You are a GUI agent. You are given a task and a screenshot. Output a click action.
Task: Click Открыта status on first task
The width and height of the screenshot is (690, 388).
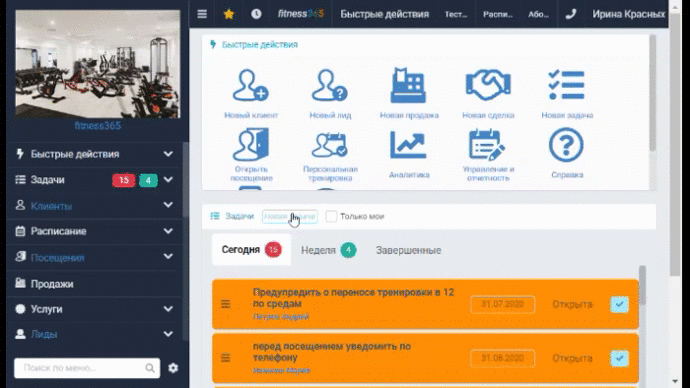coord(572,304)
